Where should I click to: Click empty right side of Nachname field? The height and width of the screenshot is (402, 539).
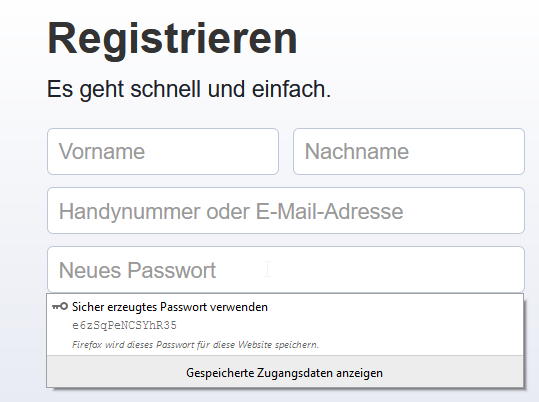468,152
